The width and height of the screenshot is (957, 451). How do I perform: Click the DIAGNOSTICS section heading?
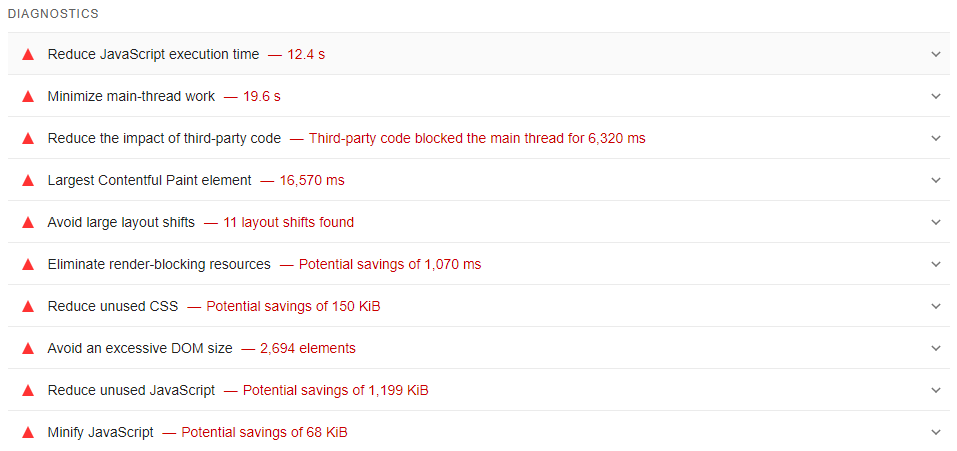point(53,14)
